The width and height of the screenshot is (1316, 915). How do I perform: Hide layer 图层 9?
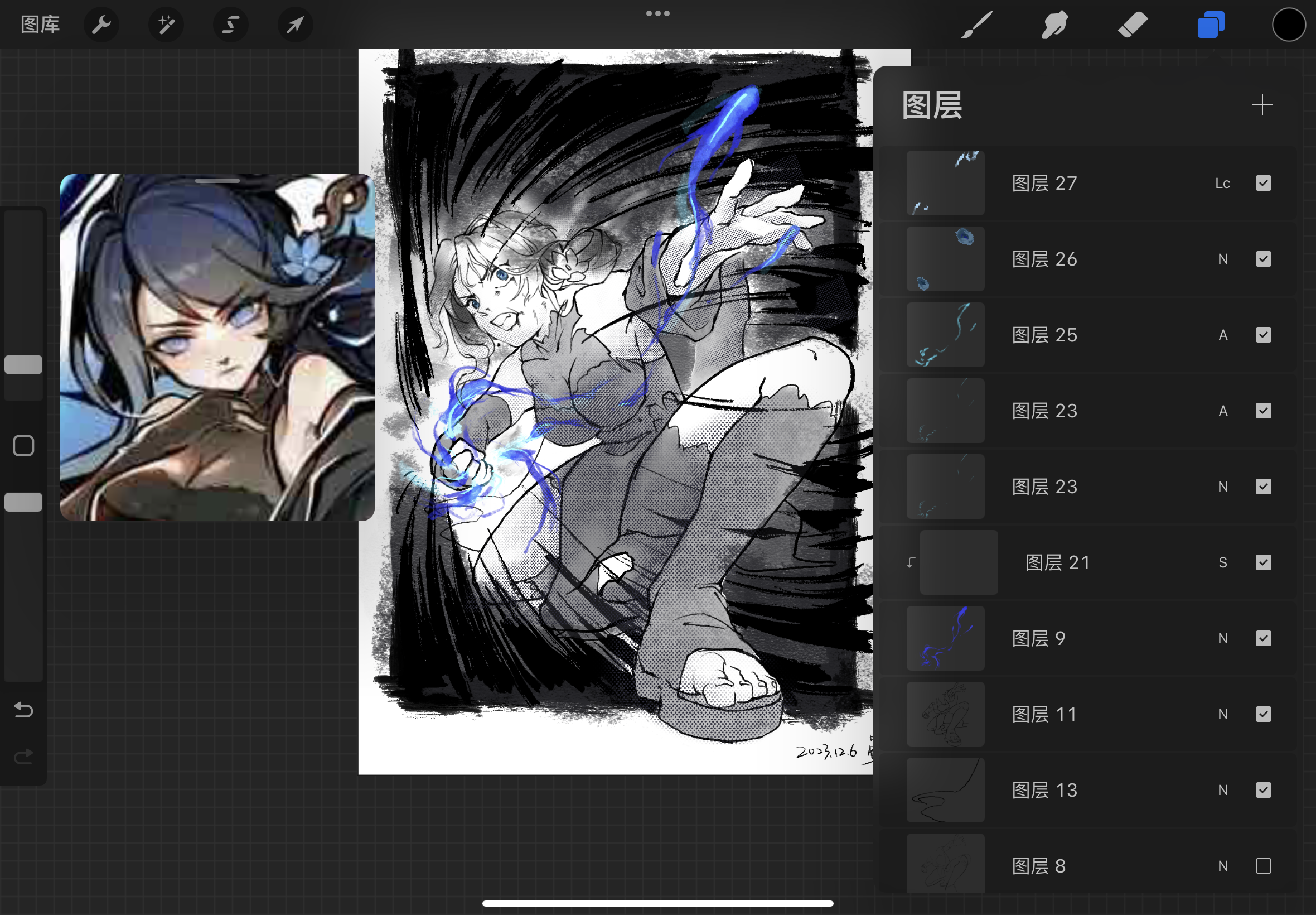click(x=1262, y=639)
